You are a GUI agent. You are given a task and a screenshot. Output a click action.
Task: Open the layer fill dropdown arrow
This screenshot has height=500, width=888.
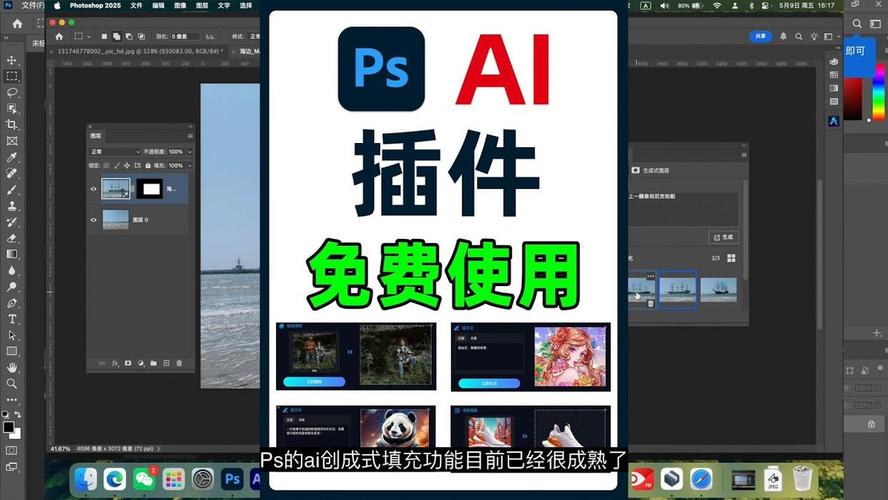(x=190, y=165)
